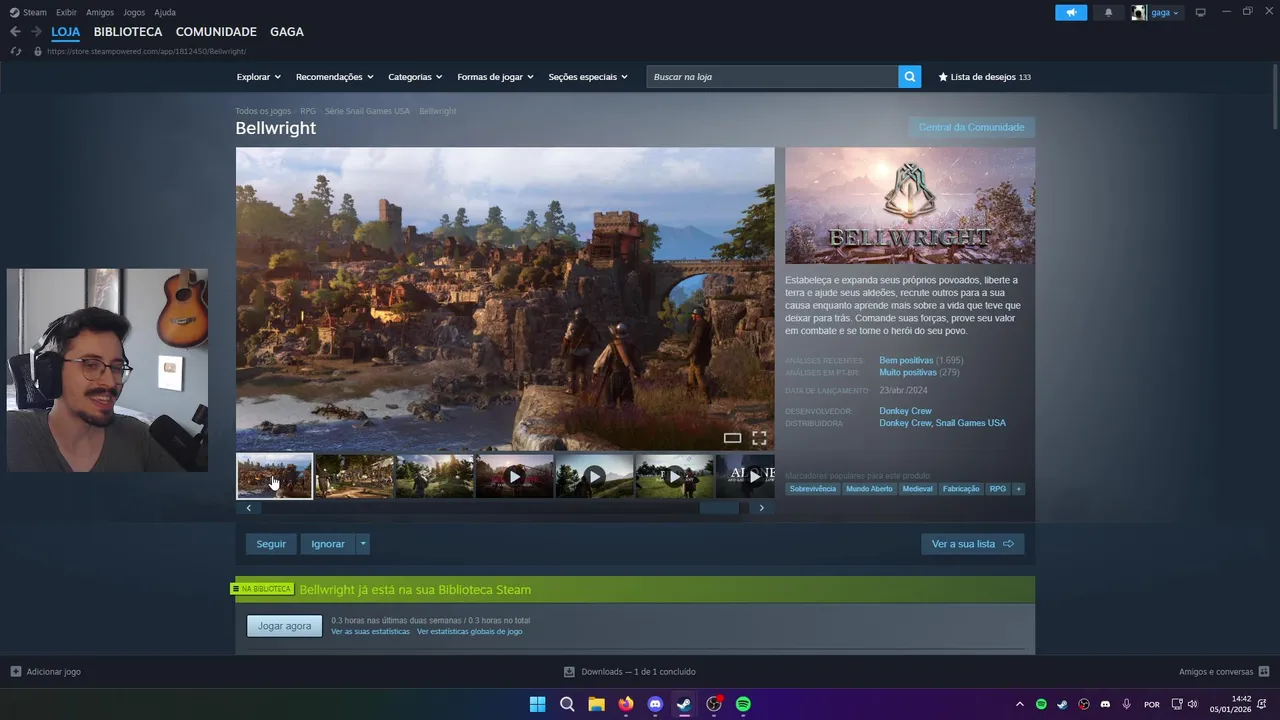The image size is (1280, 720).
Task: Switch to the GAGA profile tab
Action: (287, 32)
